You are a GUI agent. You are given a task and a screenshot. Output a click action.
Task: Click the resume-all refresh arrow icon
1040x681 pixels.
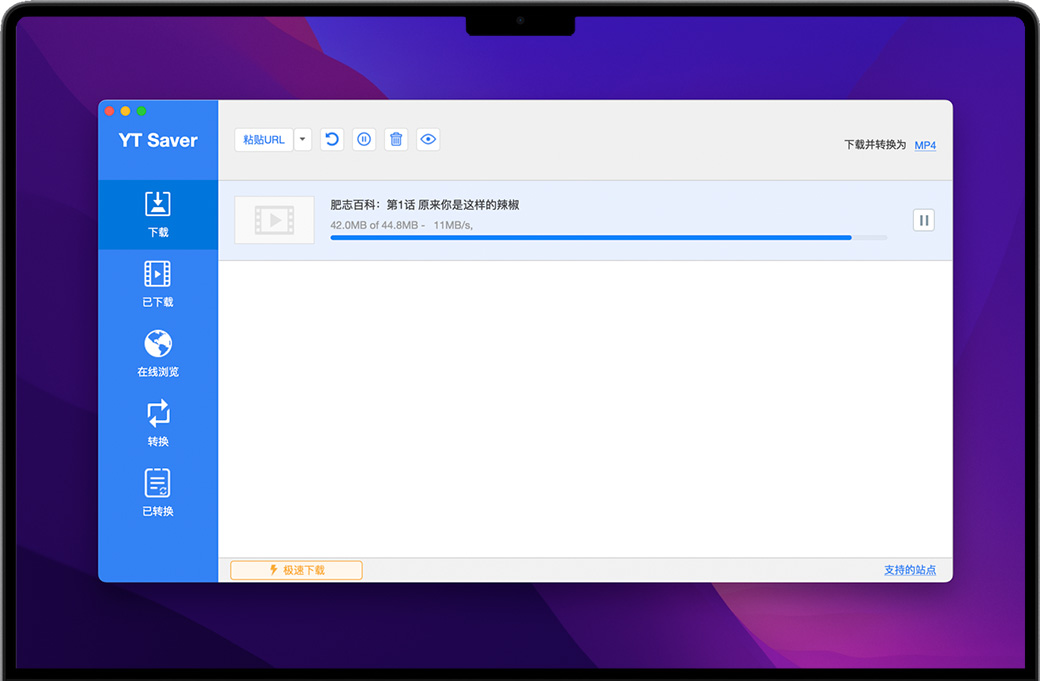332,140
